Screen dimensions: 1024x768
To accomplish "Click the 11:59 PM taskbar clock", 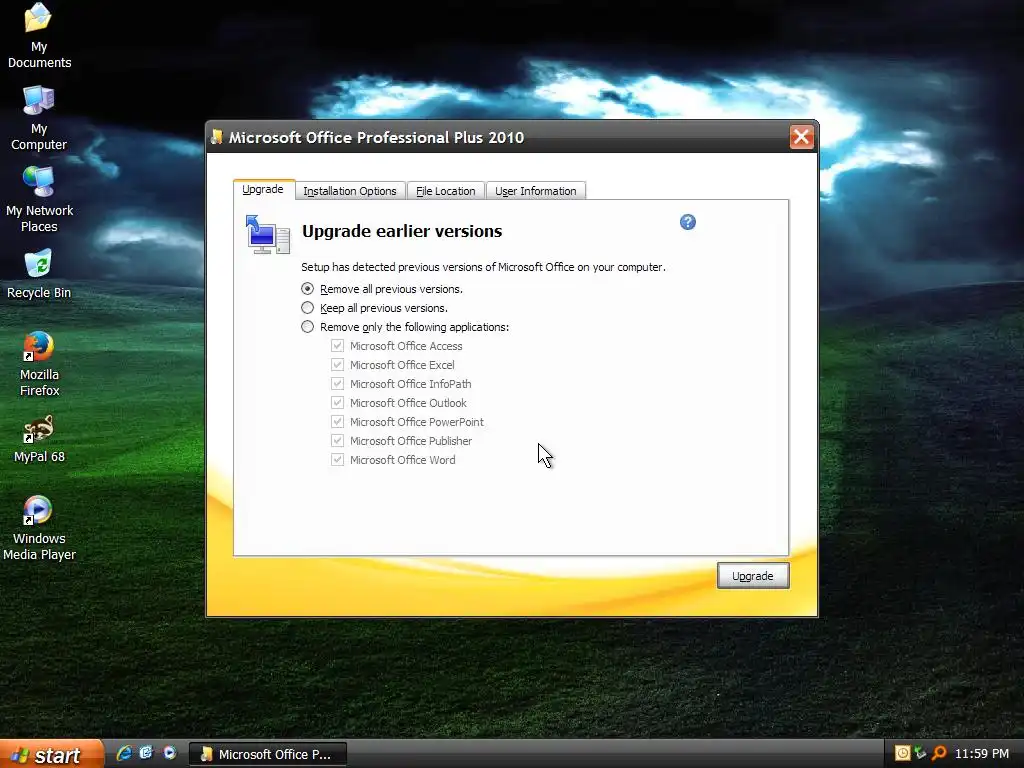I will coord(982,754).
